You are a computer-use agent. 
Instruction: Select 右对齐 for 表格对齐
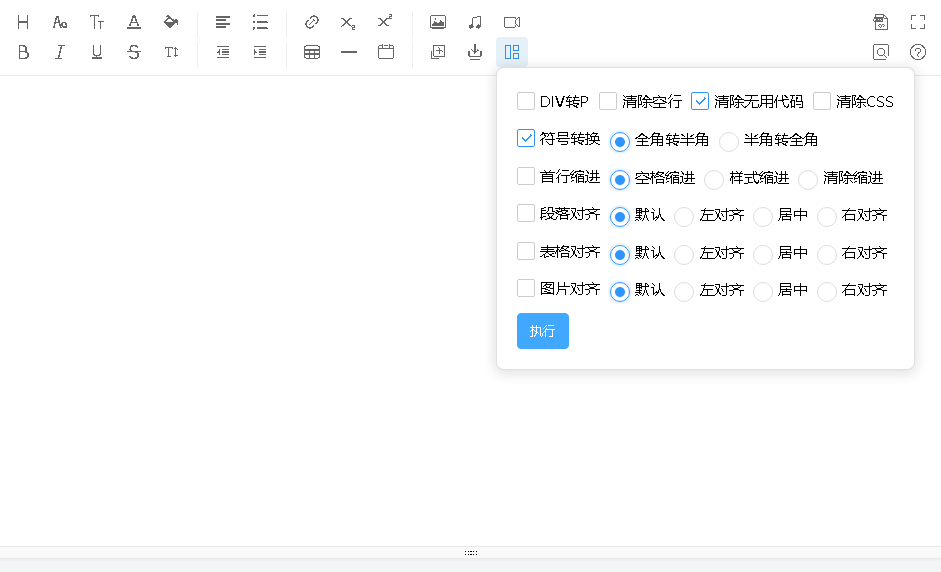pos(826,254)
